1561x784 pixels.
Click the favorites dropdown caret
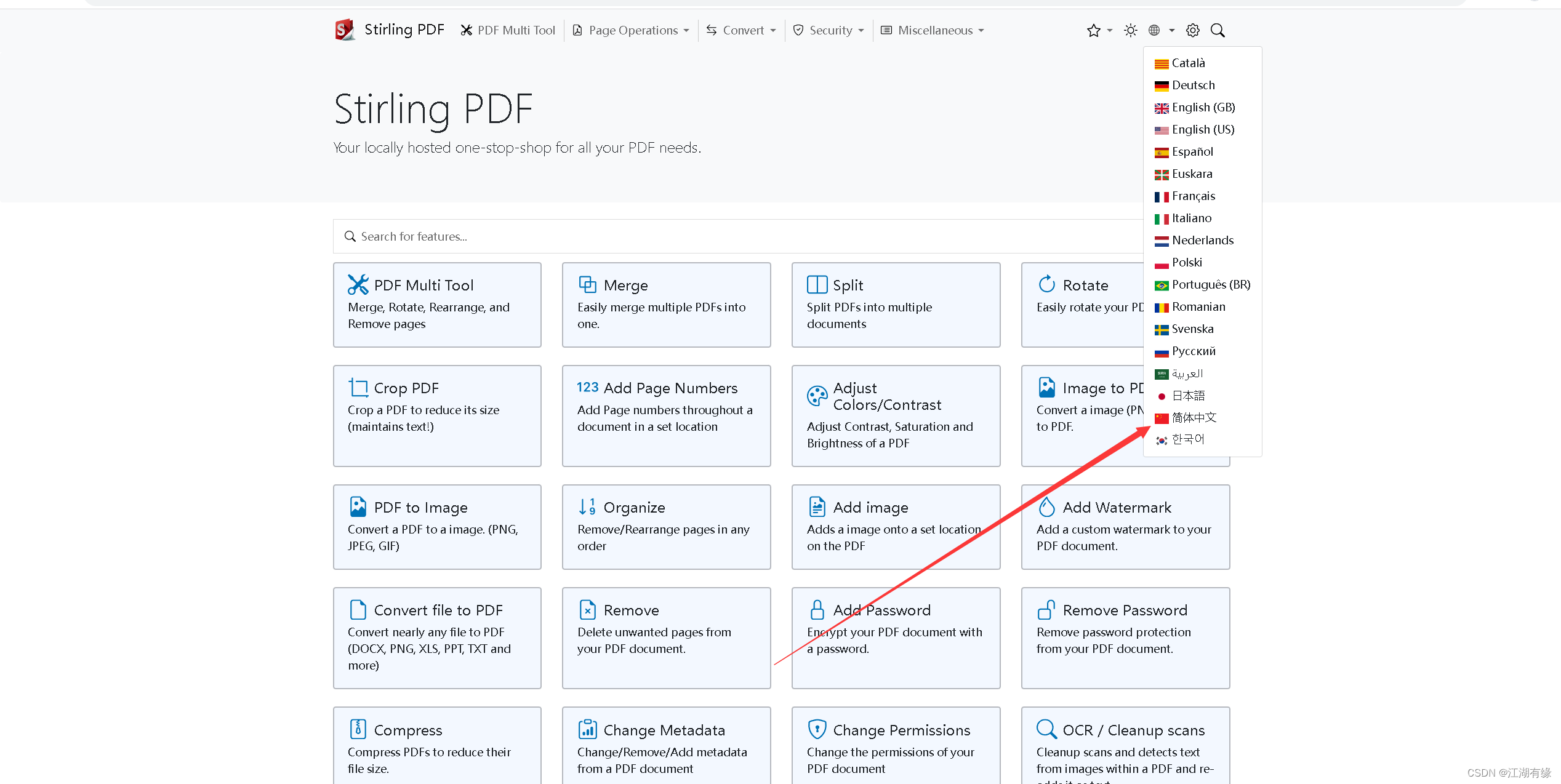pos(1110,30)
